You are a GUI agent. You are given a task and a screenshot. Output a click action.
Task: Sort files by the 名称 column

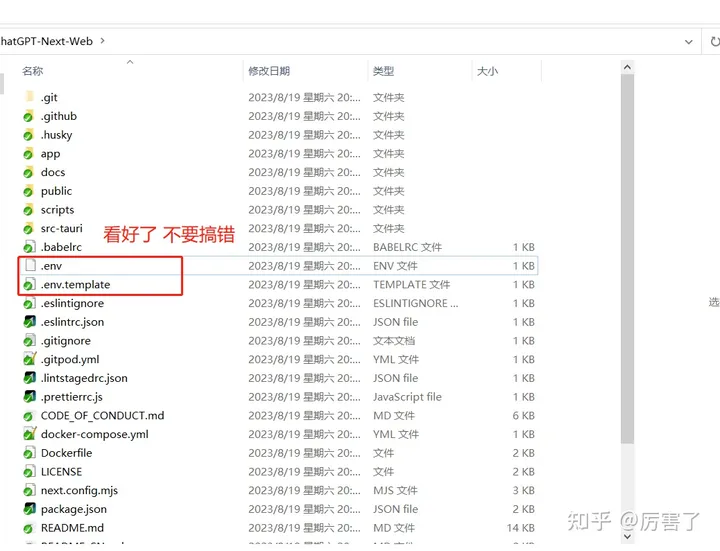coord(33,71)
